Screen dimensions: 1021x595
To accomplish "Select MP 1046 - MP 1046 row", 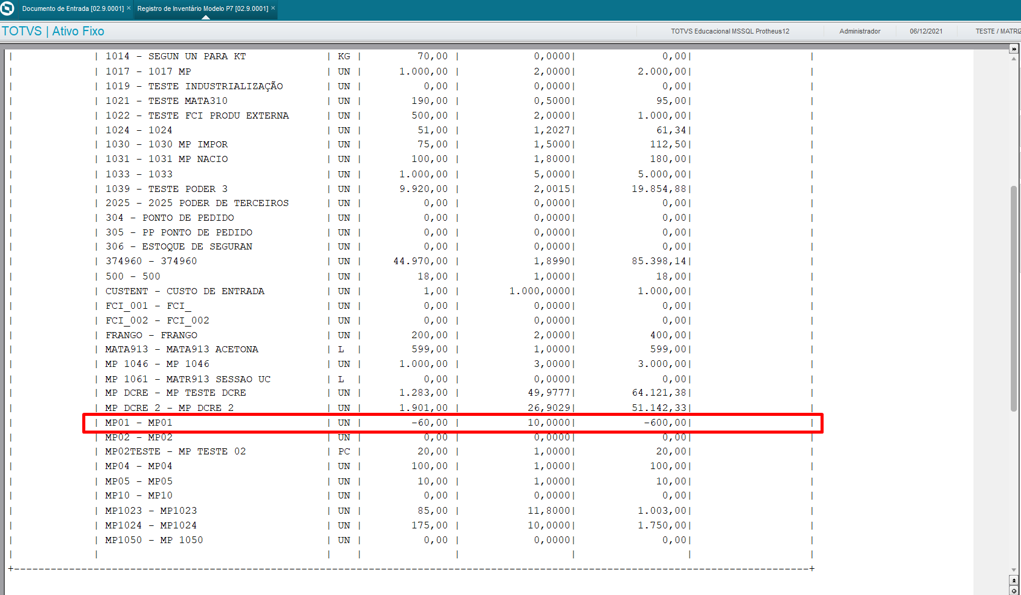I will [158, 364].
